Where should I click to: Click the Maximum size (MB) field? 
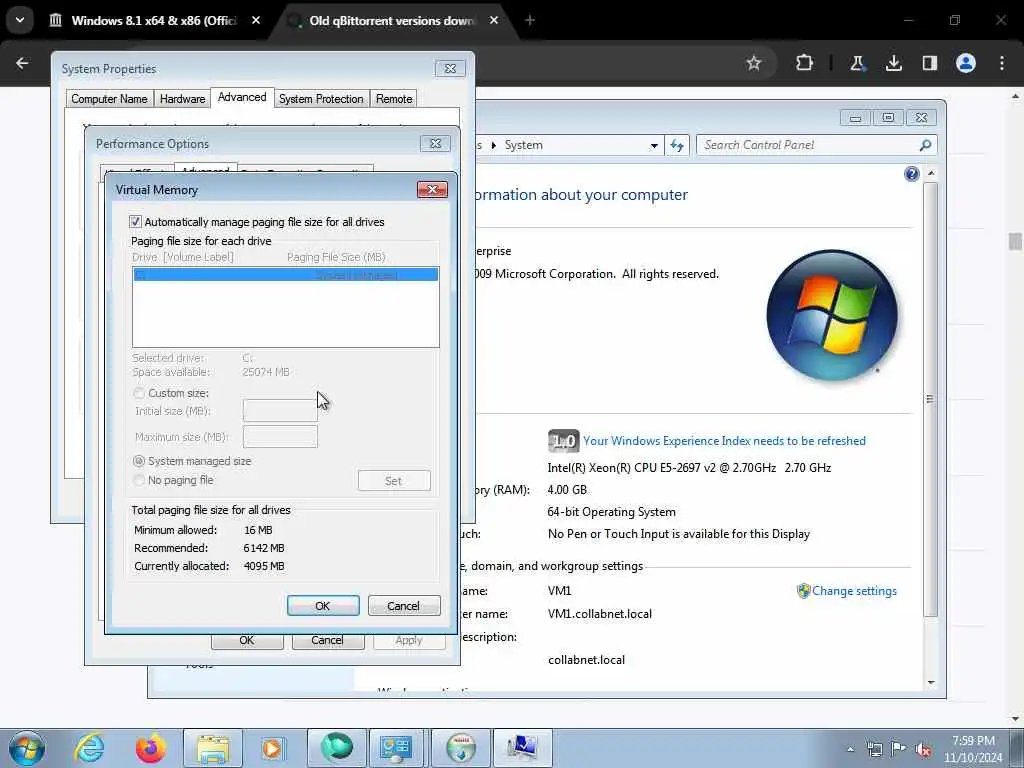[280, 437]
